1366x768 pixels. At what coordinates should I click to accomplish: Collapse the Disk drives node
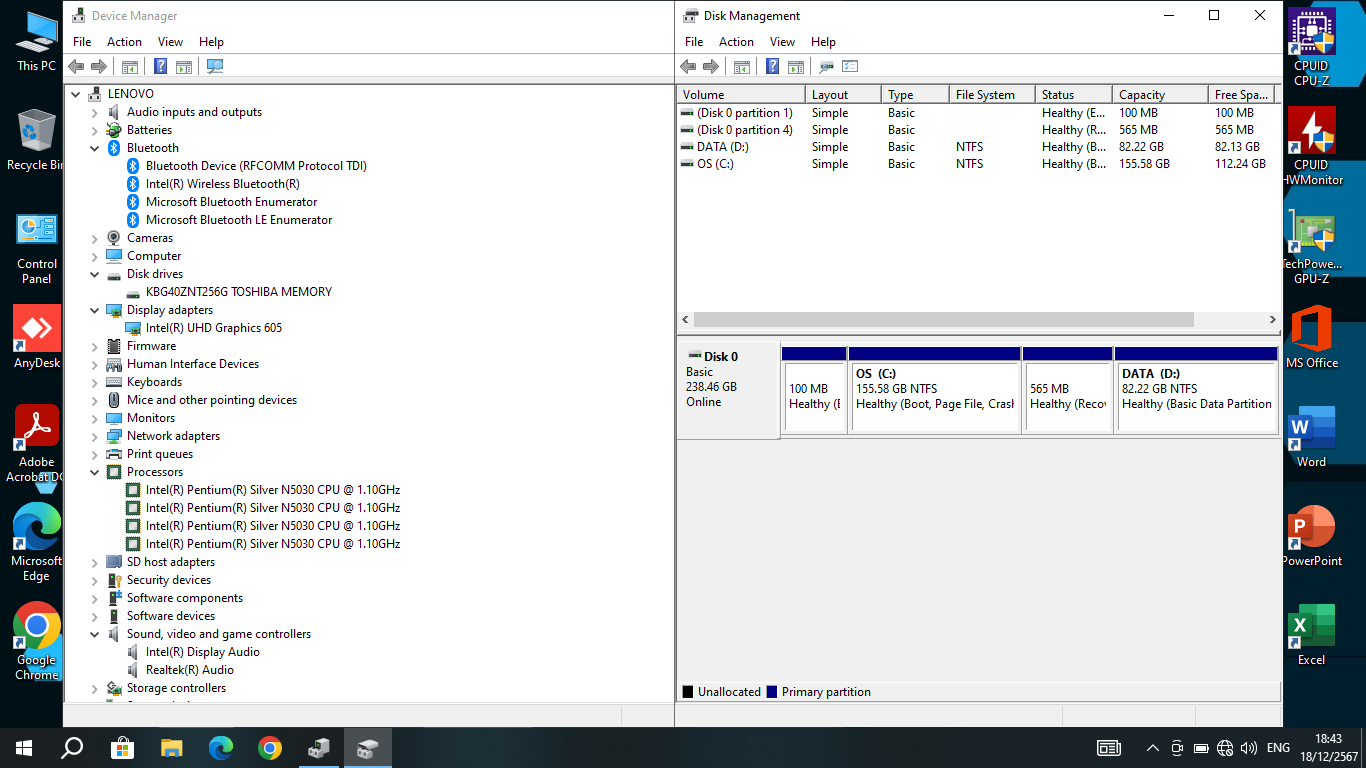coord(95,274)
